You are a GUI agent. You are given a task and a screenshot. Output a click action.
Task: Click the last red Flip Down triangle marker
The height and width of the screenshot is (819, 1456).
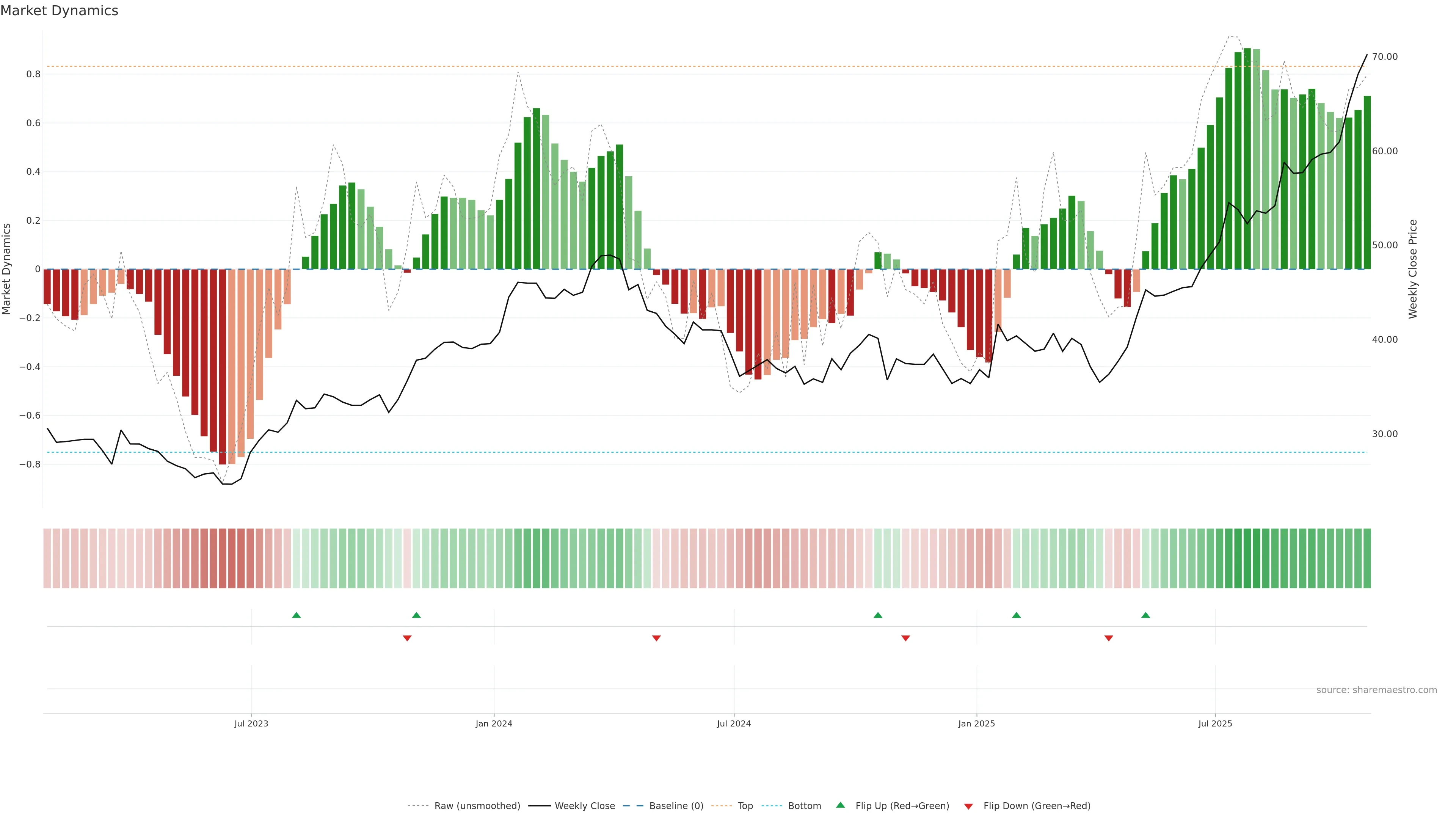tap(1108, 638)
